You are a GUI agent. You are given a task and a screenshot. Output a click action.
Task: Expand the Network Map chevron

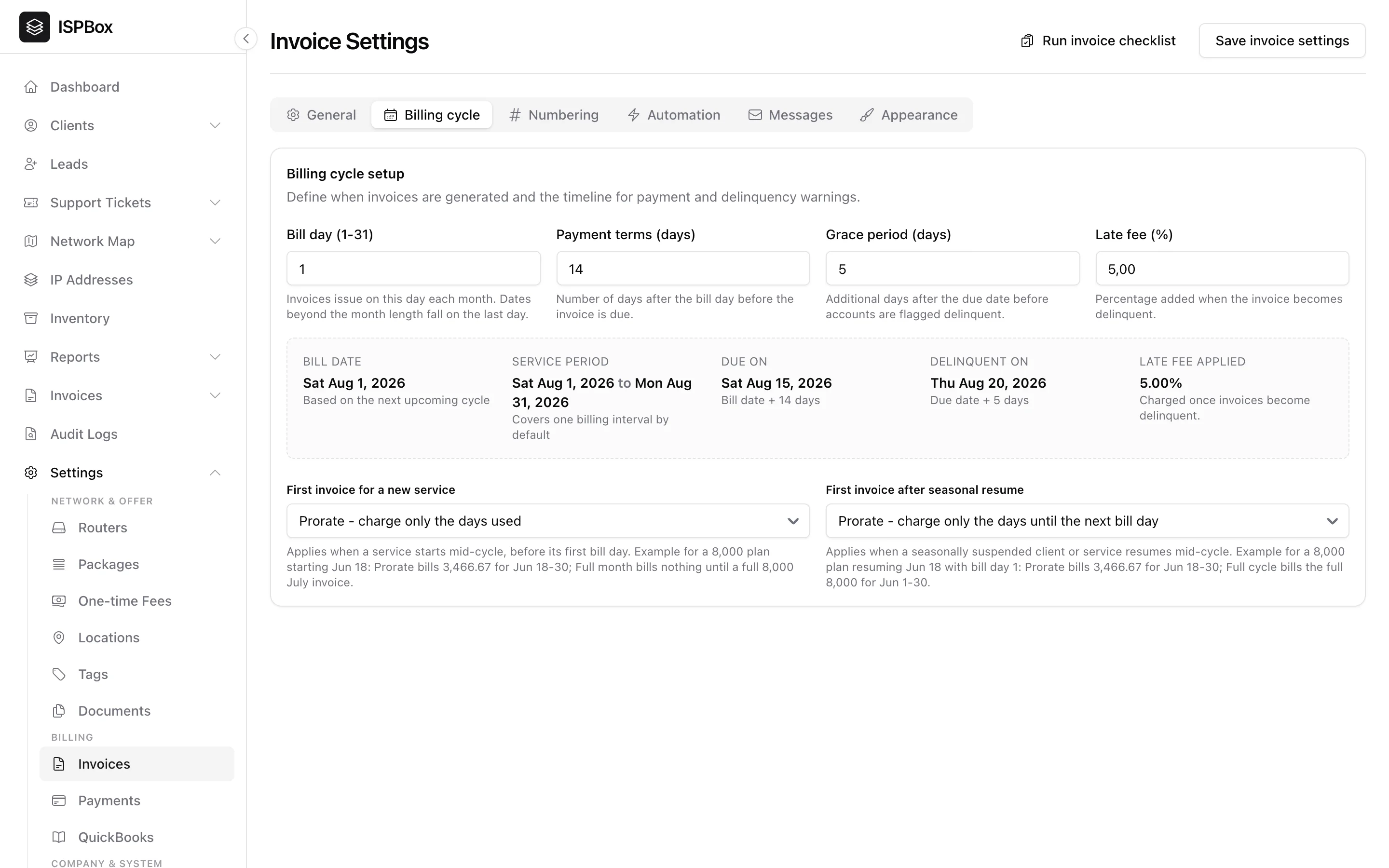click(215, 241)
